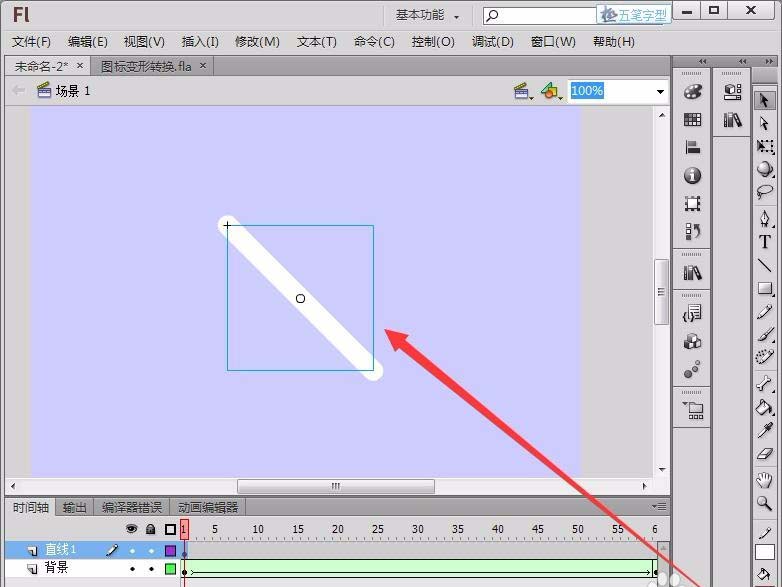Toggle visibility of 直线1 layer

coord(132,551)
